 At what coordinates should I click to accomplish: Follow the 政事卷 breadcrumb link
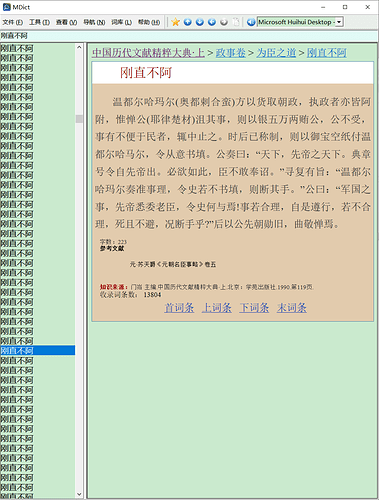point(231,53)
